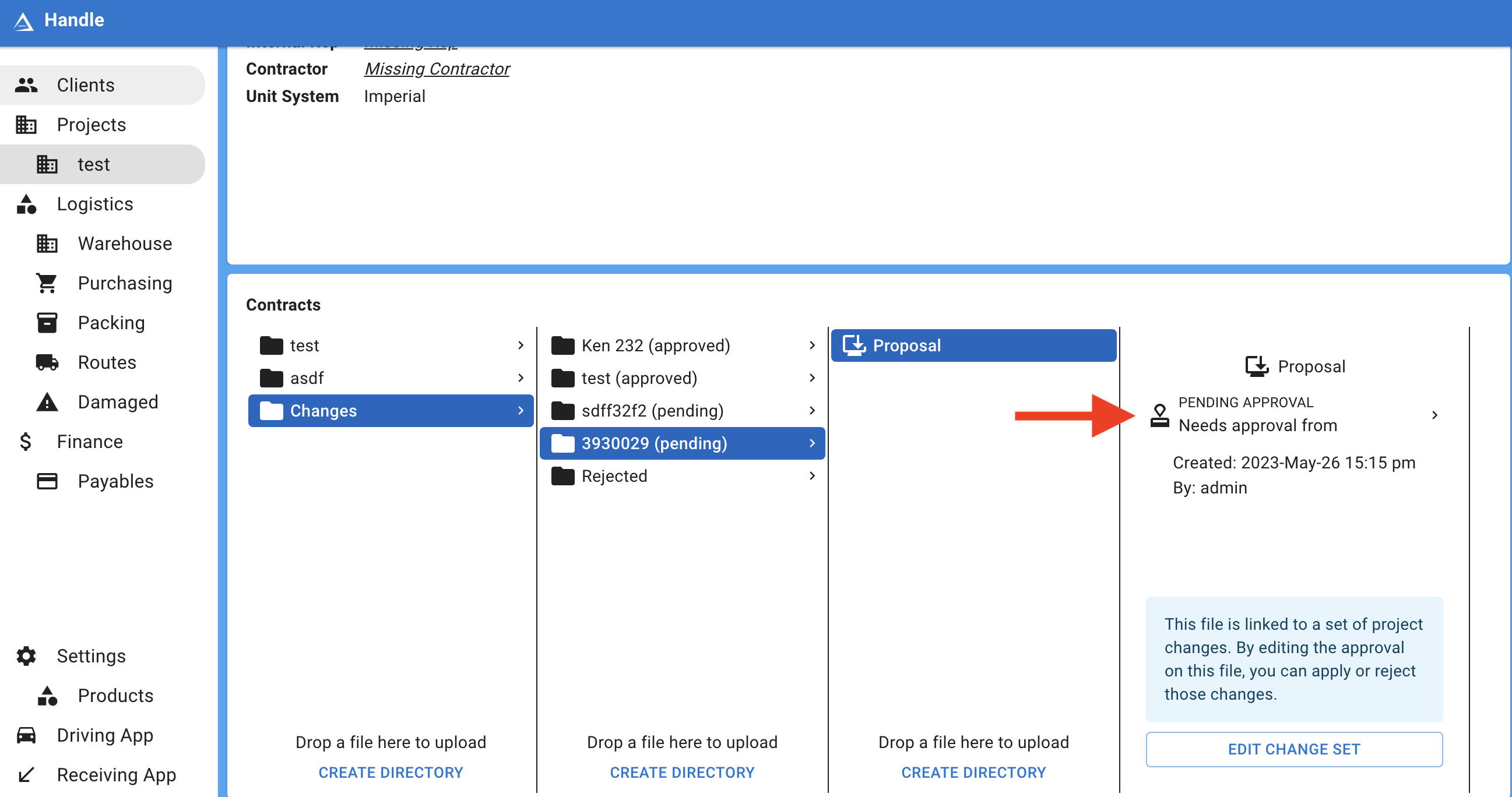Click the Packing box icon
1512x797 pixels.
click(47, 323)
